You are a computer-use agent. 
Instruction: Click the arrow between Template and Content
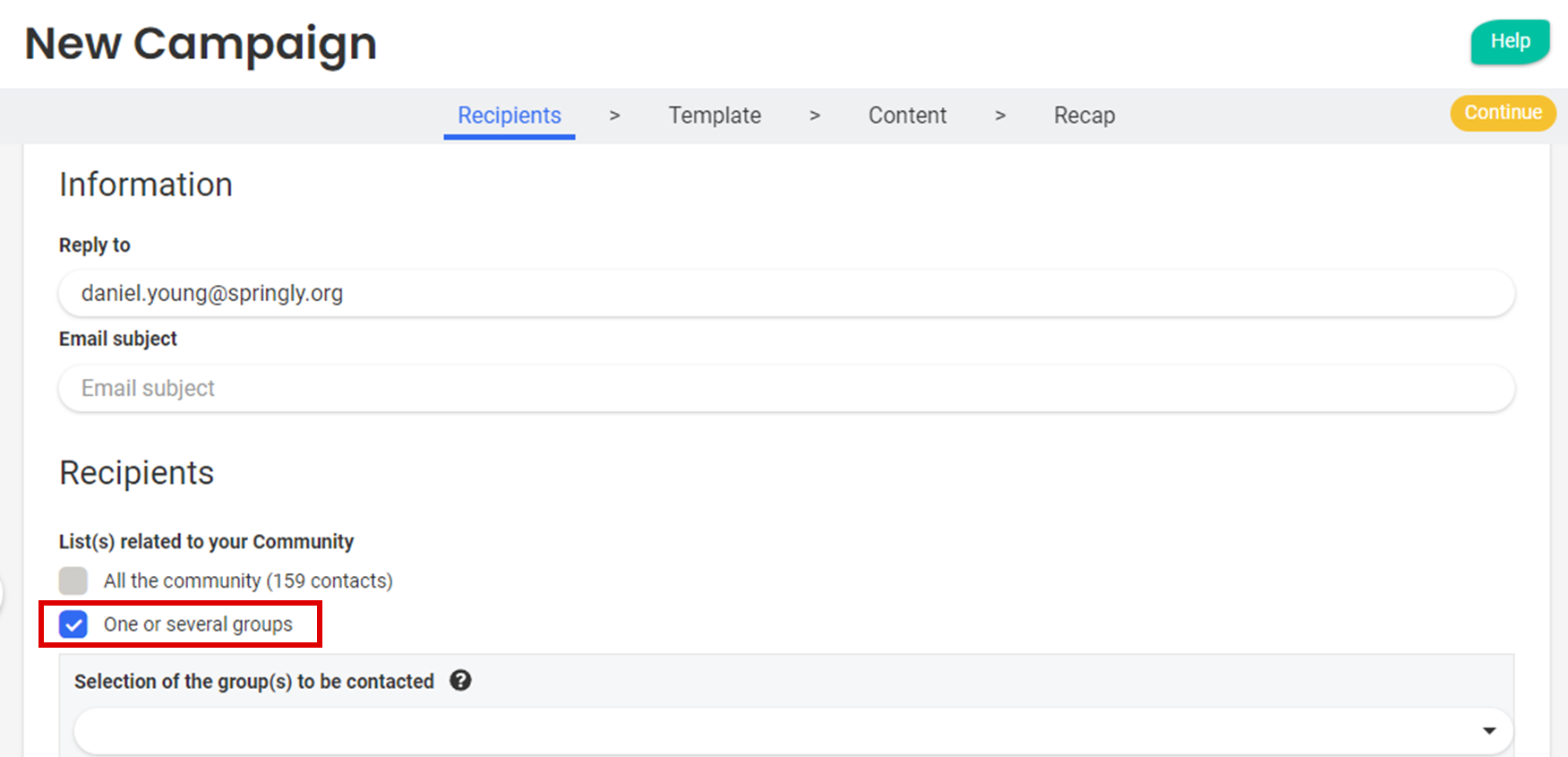814,116
